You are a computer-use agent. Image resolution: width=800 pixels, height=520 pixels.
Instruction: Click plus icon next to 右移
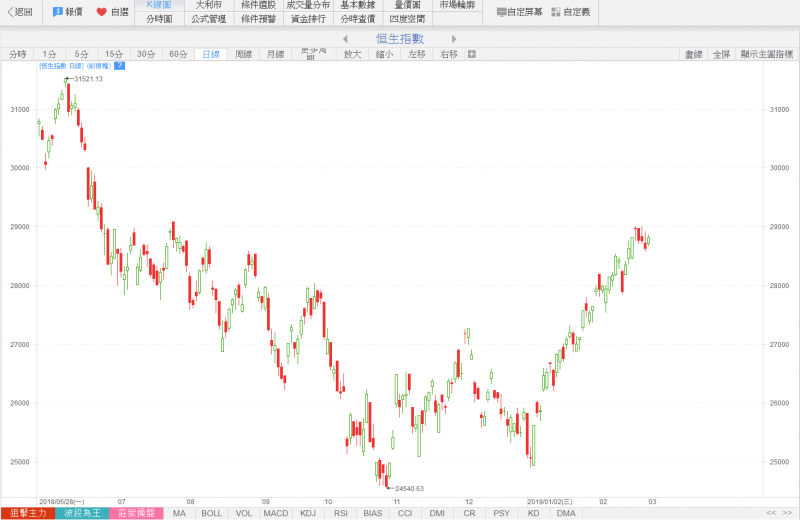[471, 54]
